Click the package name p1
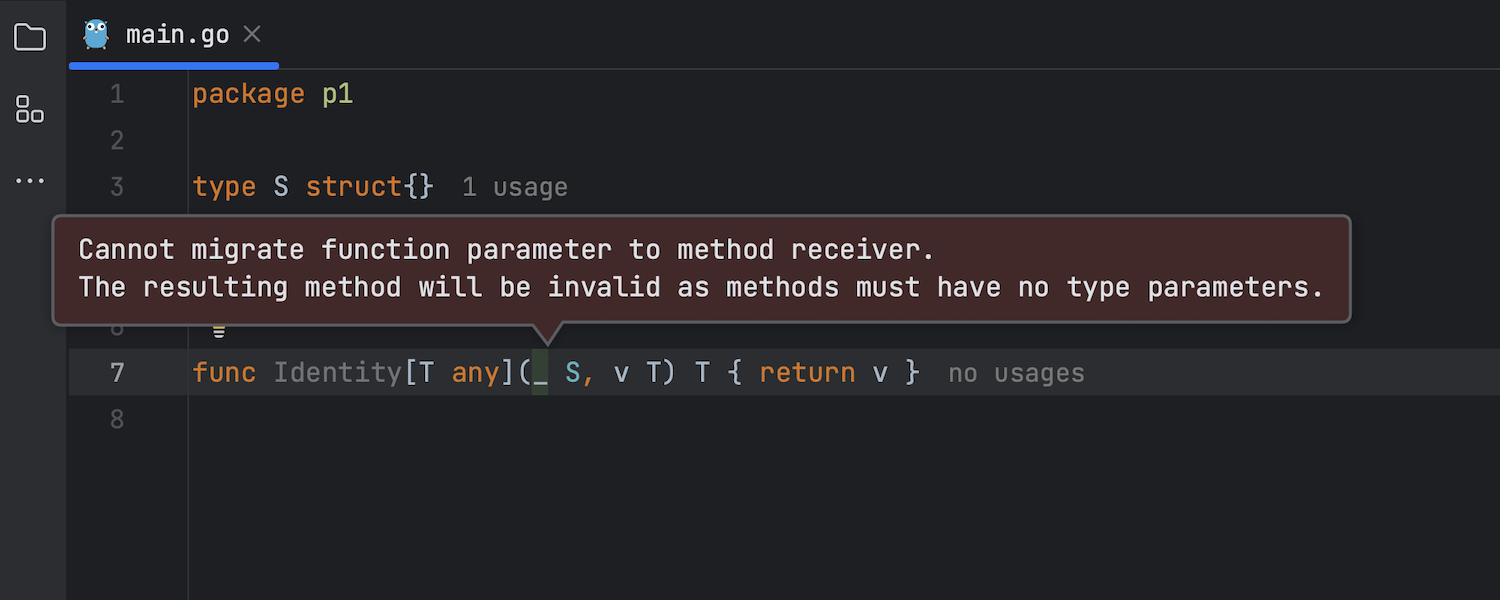Viewport: 1500px width, 600px height. [338, 94]
